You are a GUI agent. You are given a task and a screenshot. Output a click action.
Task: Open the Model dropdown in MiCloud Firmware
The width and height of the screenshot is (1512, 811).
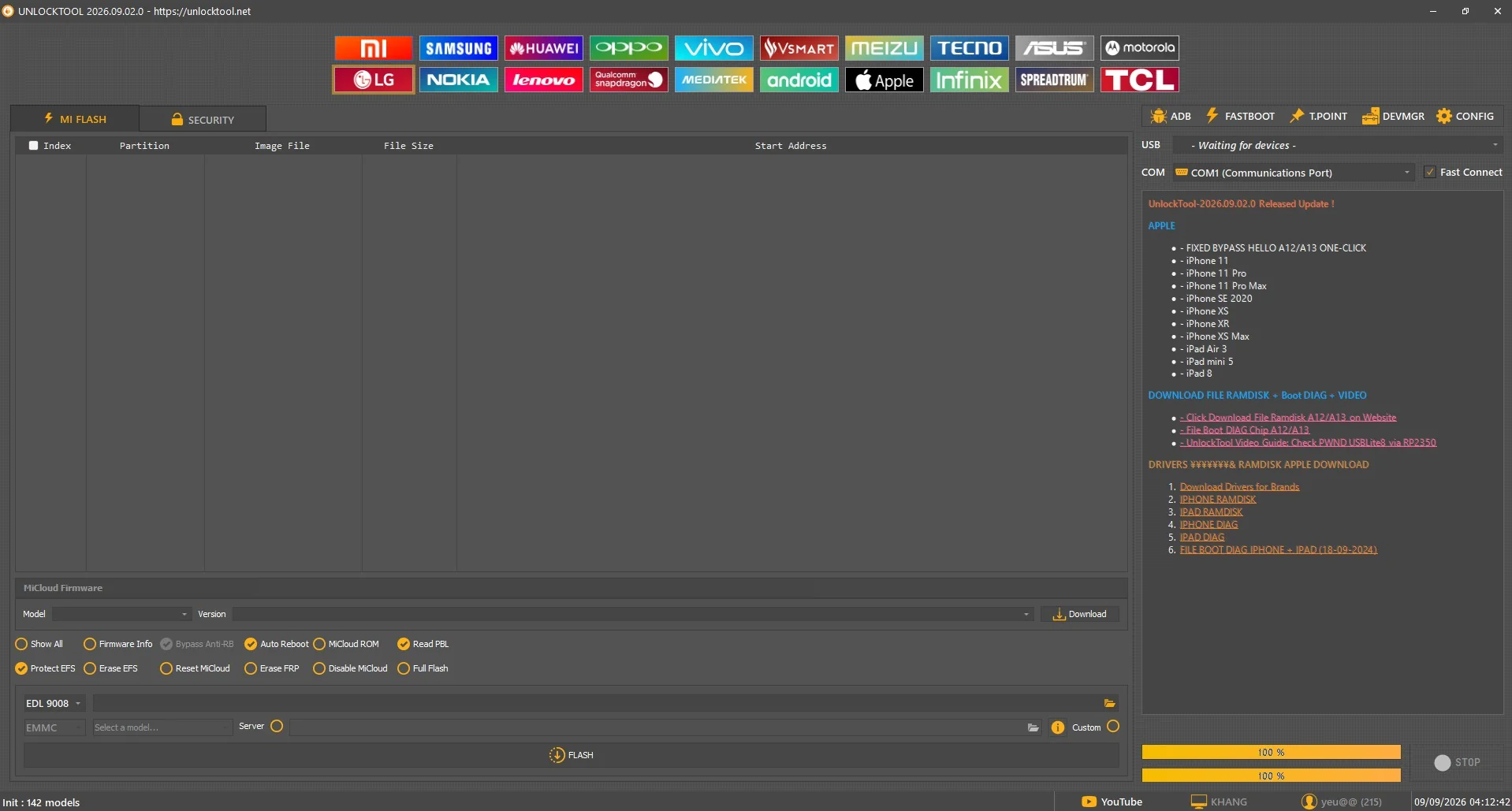pos(121,614)
